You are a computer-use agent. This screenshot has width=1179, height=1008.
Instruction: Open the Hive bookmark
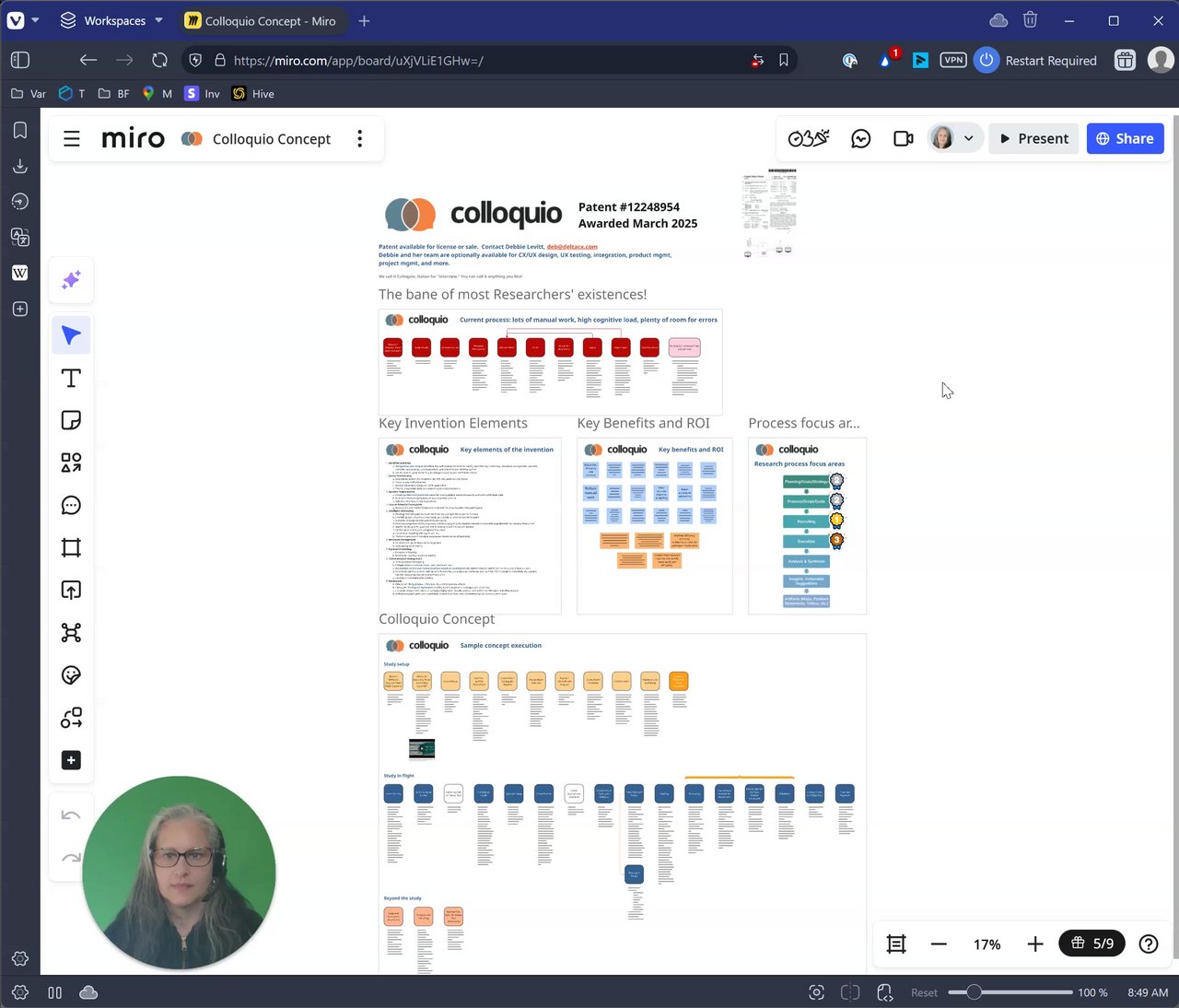253,93
